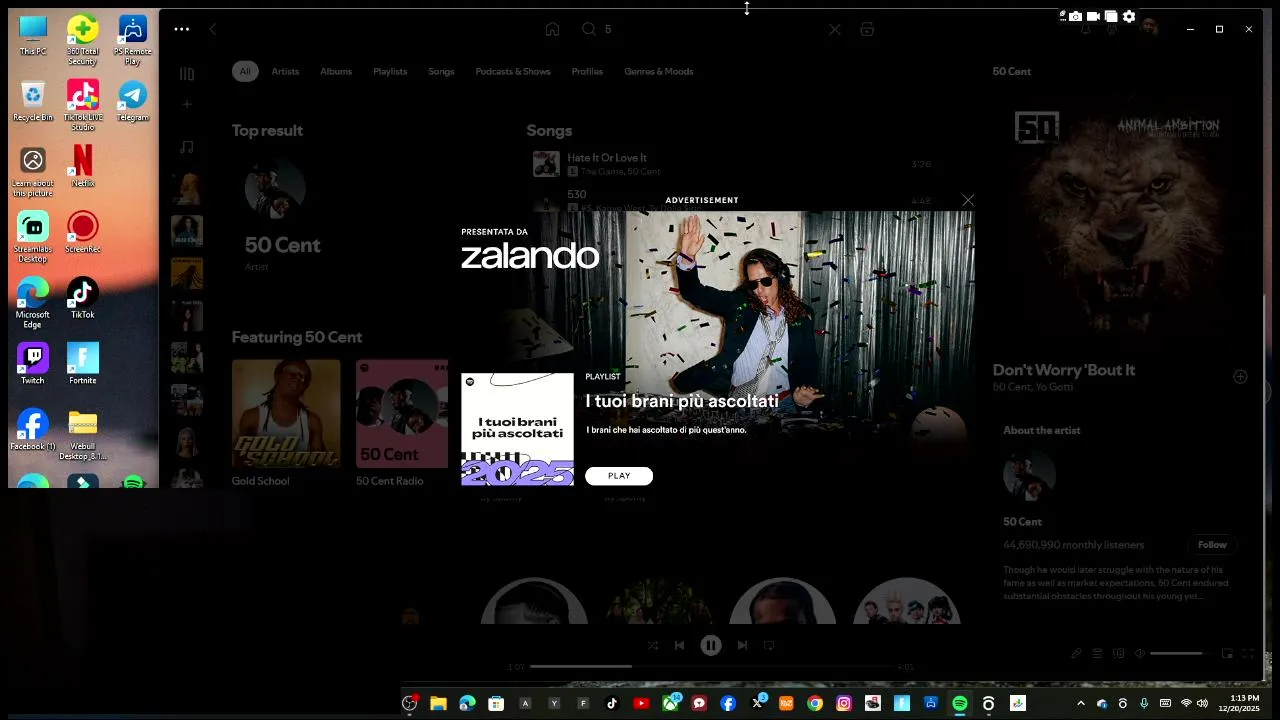Switch to the Podcasts & Shows filter
The width and height of the screenshot is (1280, 720).
pyautogui.click(x=513, y=71)
